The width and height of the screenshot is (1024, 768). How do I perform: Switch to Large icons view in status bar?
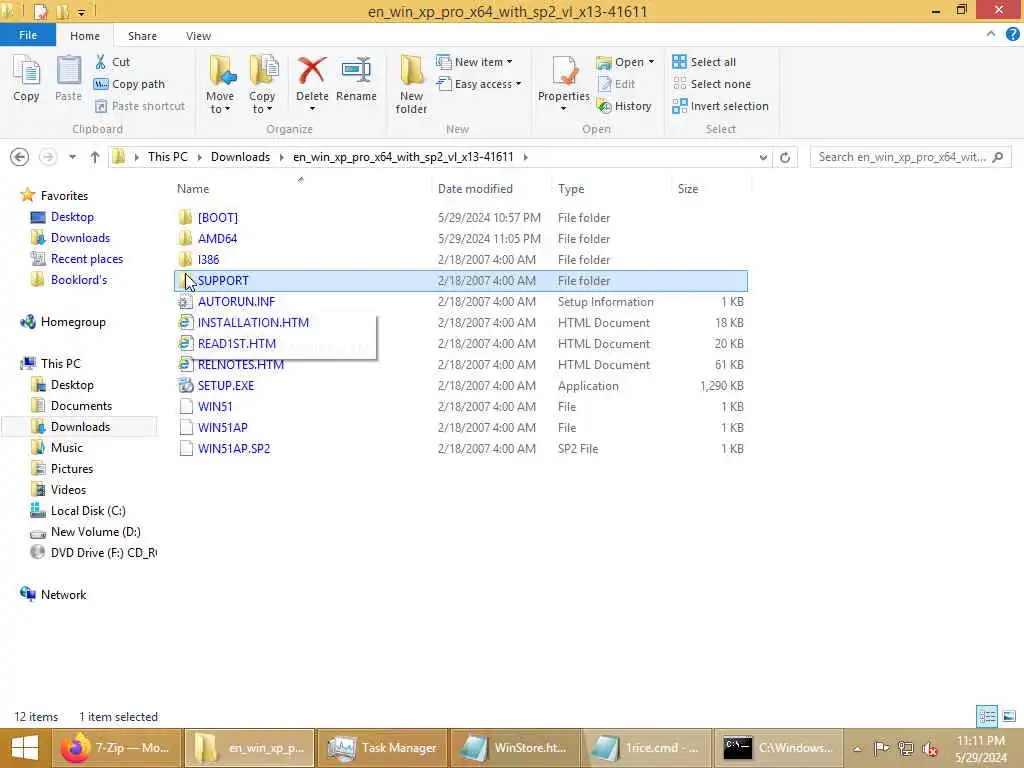[1009, 716]
